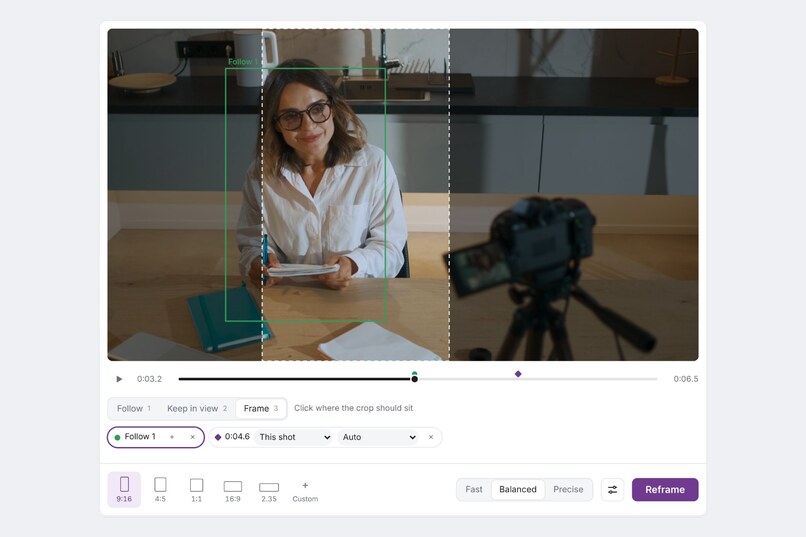Click the total duration 0:06.5 label
This screenshot has width=806, height=537.
click(686, 379)
